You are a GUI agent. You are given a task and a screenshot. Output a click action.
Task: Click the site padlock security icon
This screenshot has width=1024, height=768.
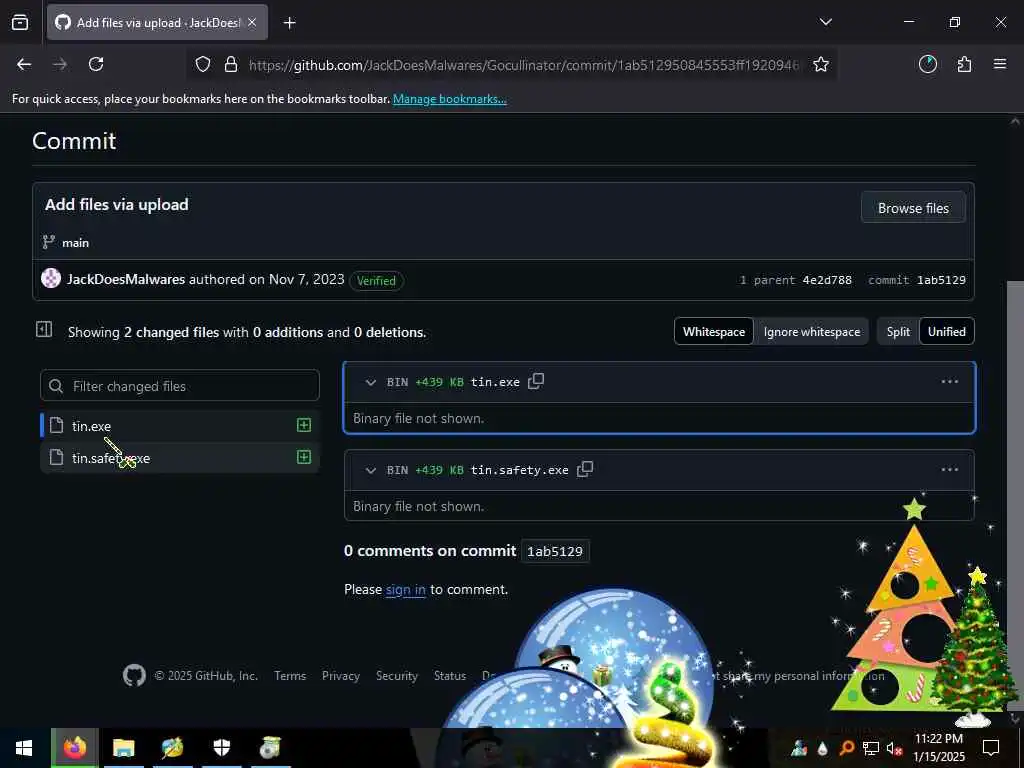coord(231,64)
